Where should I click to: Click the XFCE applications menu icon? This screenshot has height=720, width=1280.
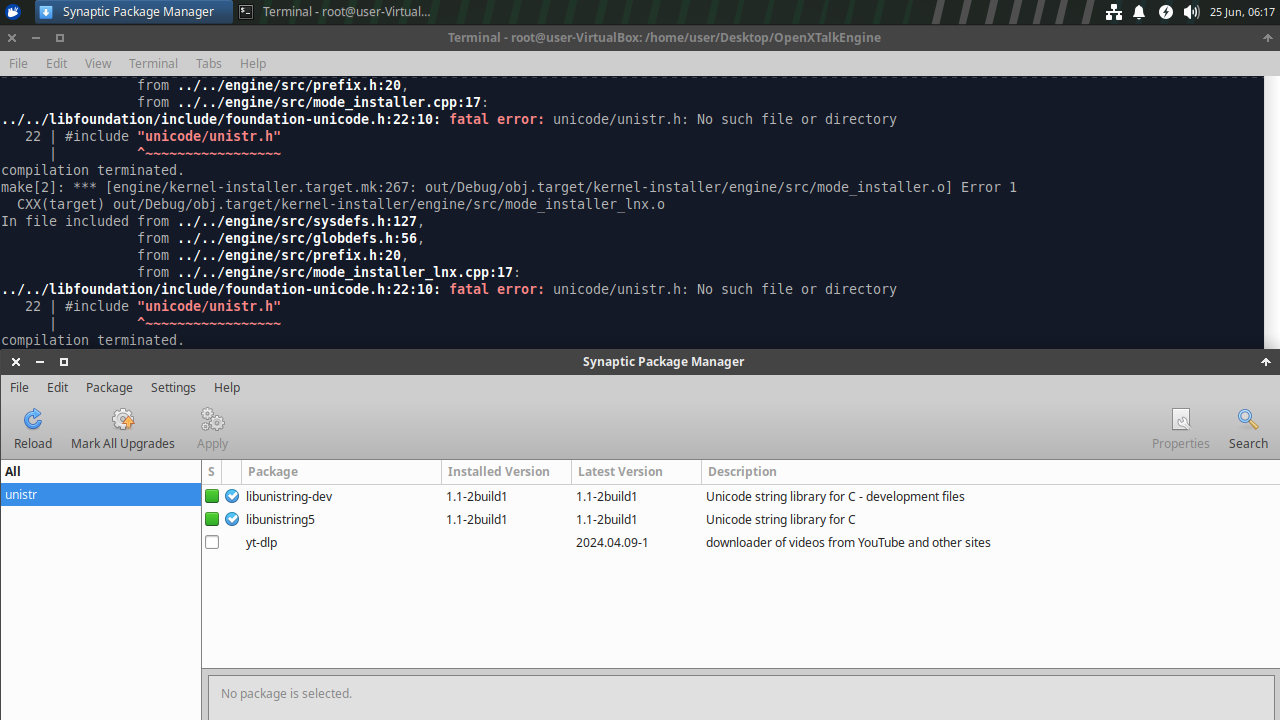tap(13, 12)
